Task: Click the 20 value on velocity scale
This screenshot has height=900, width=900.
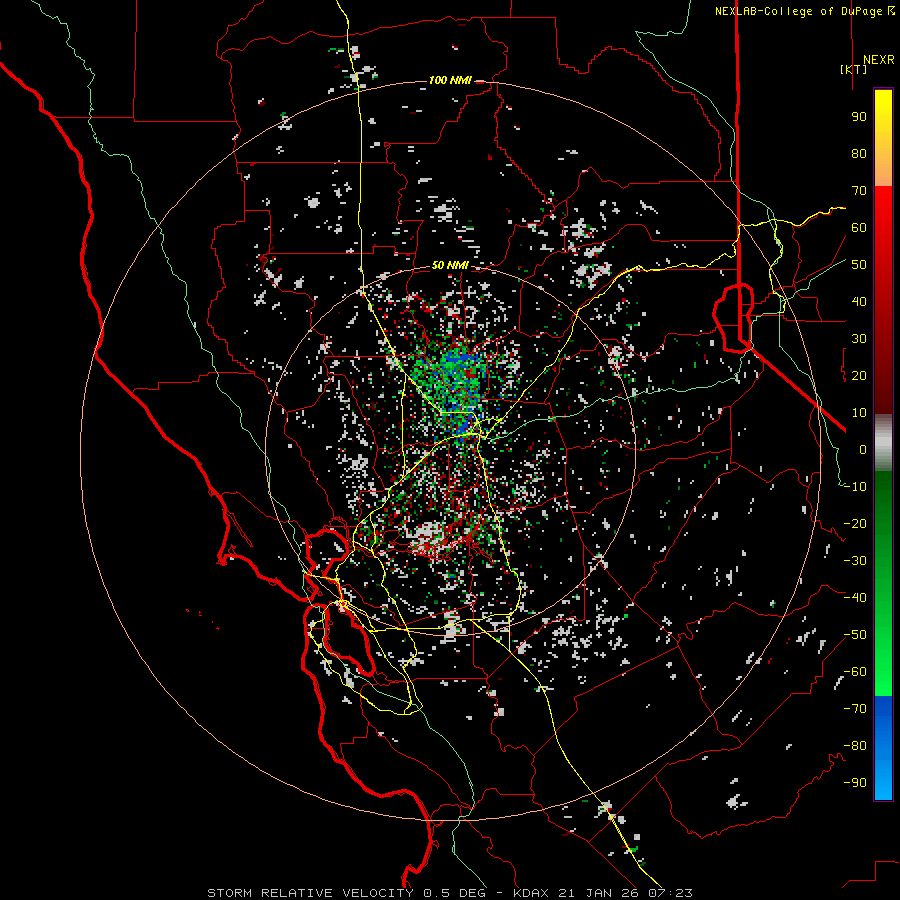Action: pos(859,376)
